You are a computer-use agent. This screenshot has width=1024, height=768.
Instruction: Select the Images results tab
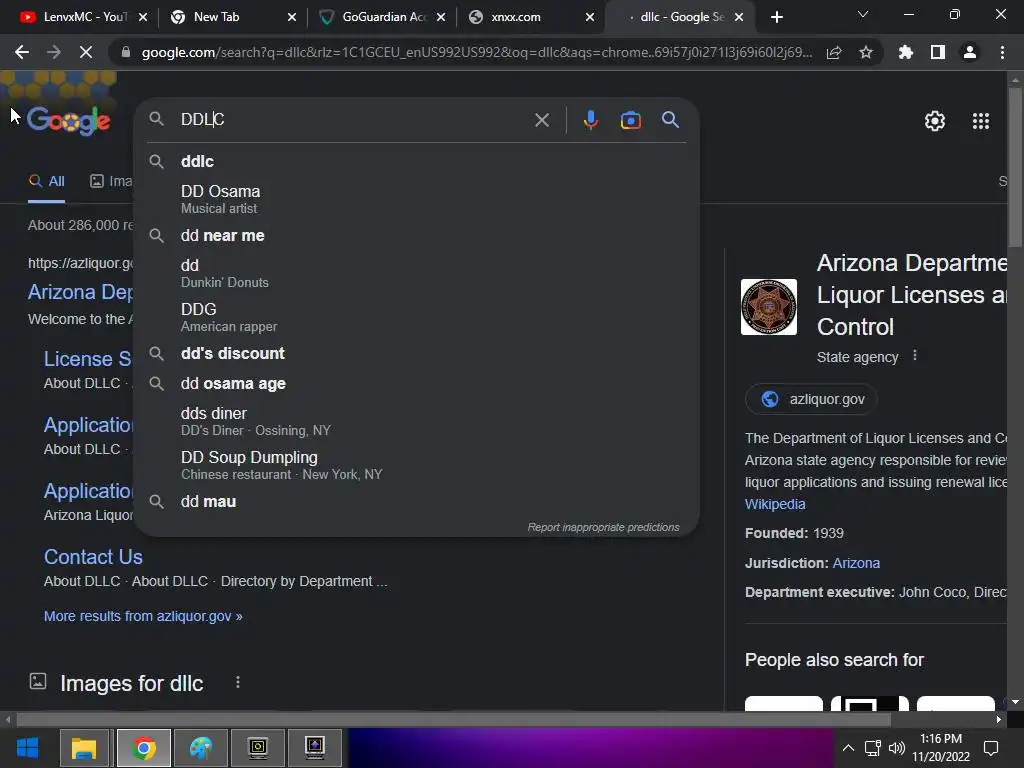pos(111,182)
